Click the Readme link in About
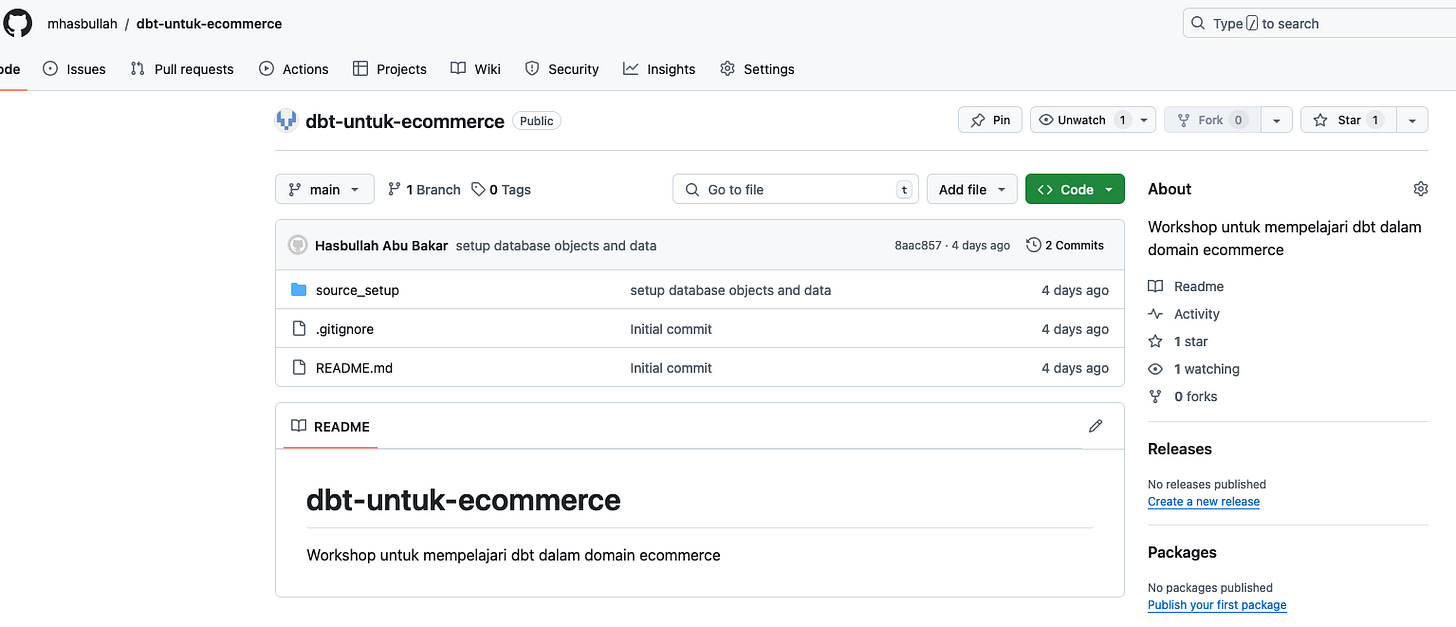 [x=1187, y=286]
